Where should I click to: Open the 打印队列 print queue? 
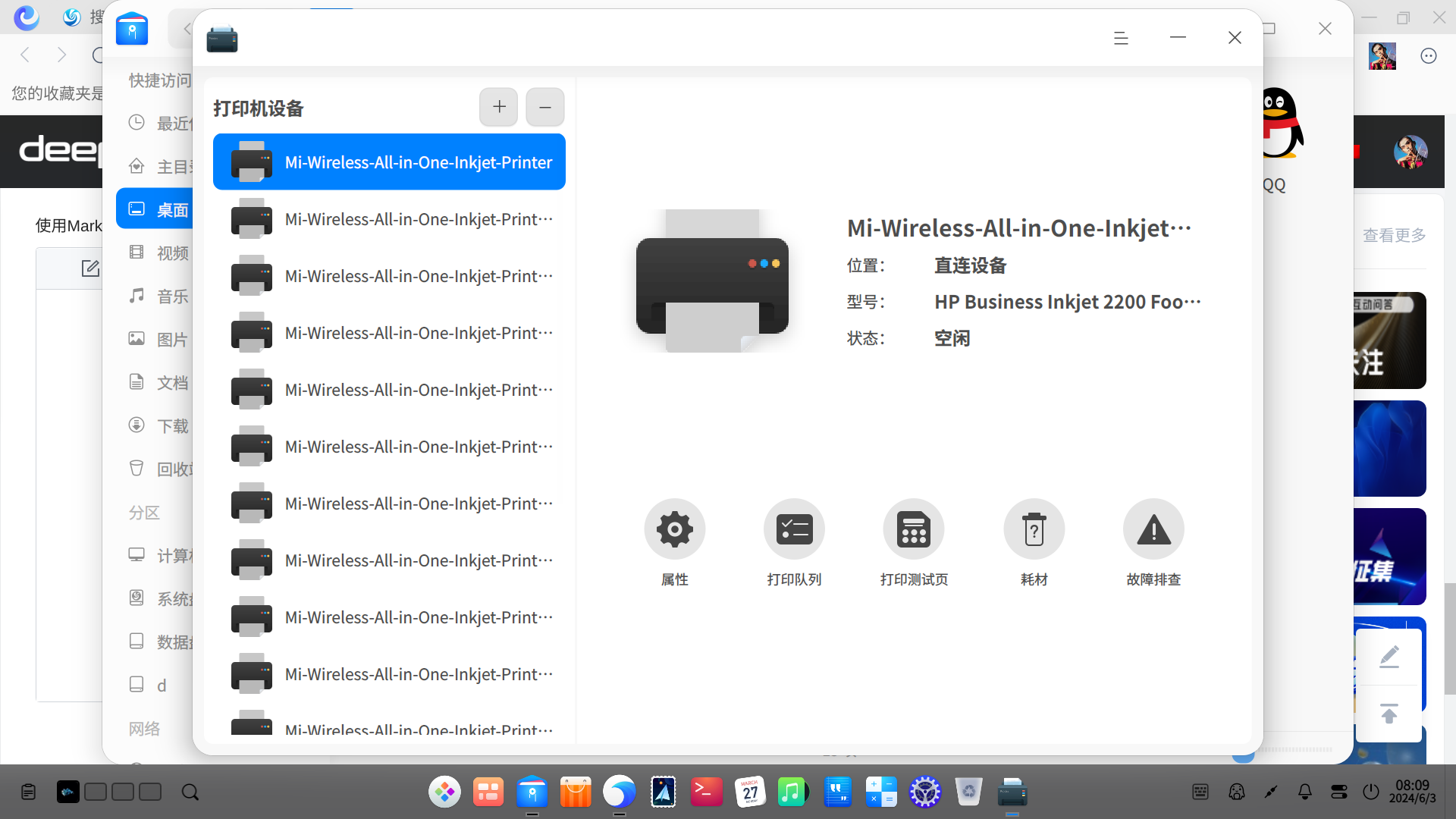[x=794, y=529]
